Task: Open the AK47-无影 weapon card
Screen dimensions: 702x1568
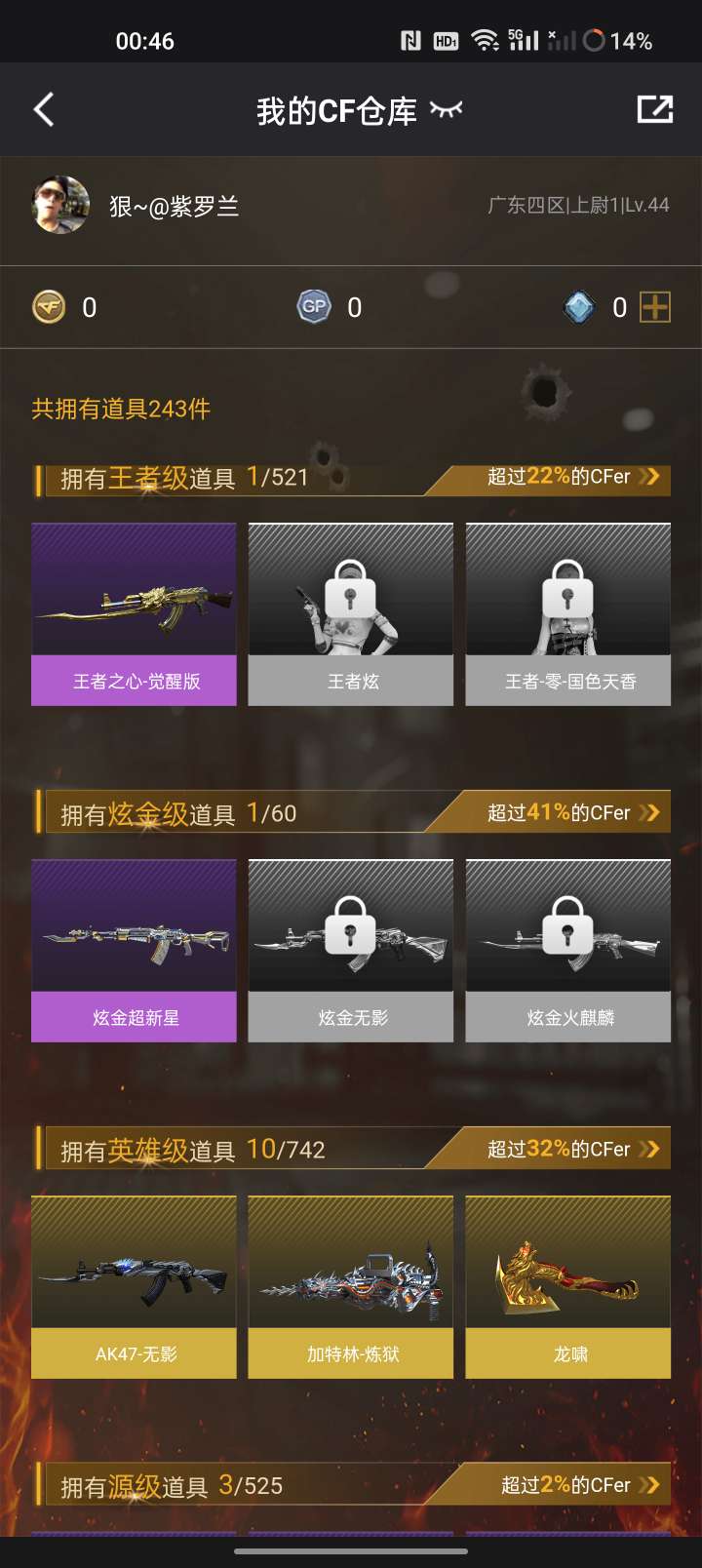Action: (x=134, y=1287)
